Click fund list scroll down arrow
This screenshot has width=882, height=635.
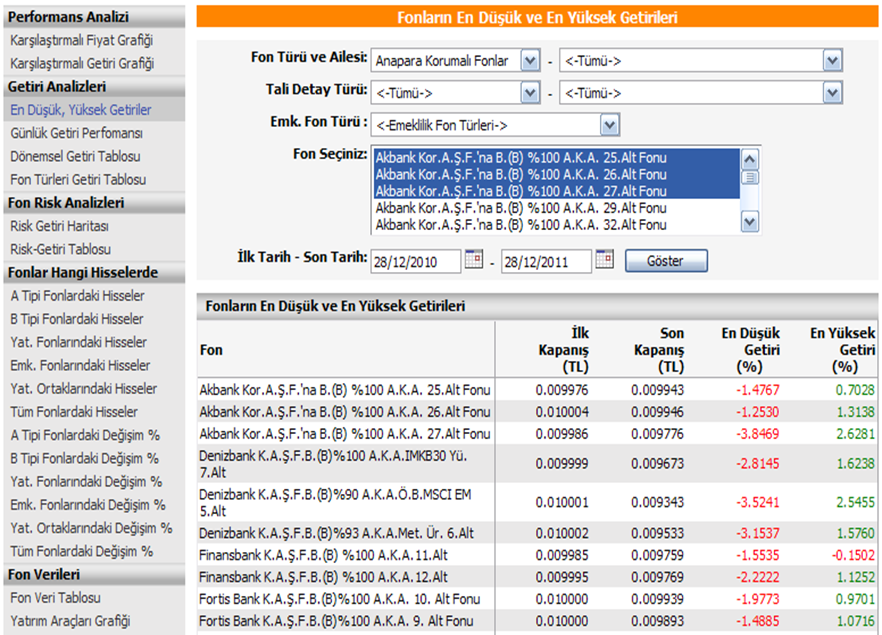point(750,222)
